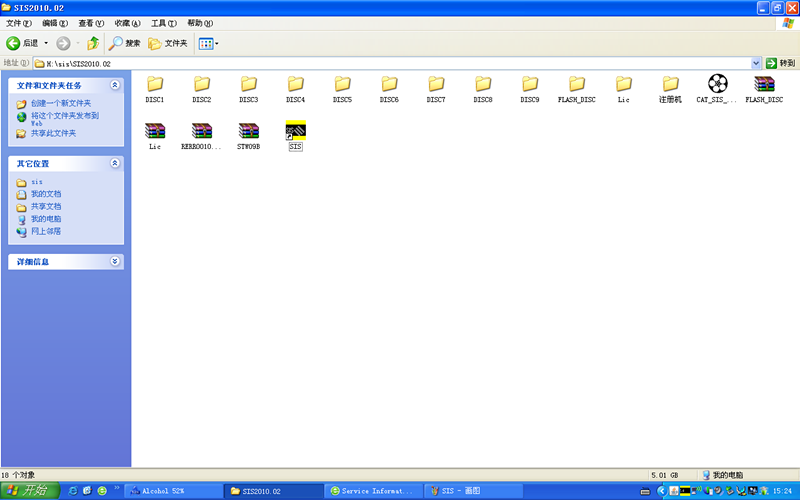
Task: Click 创建一个新文件夹 link
Action: pos(61,103)
